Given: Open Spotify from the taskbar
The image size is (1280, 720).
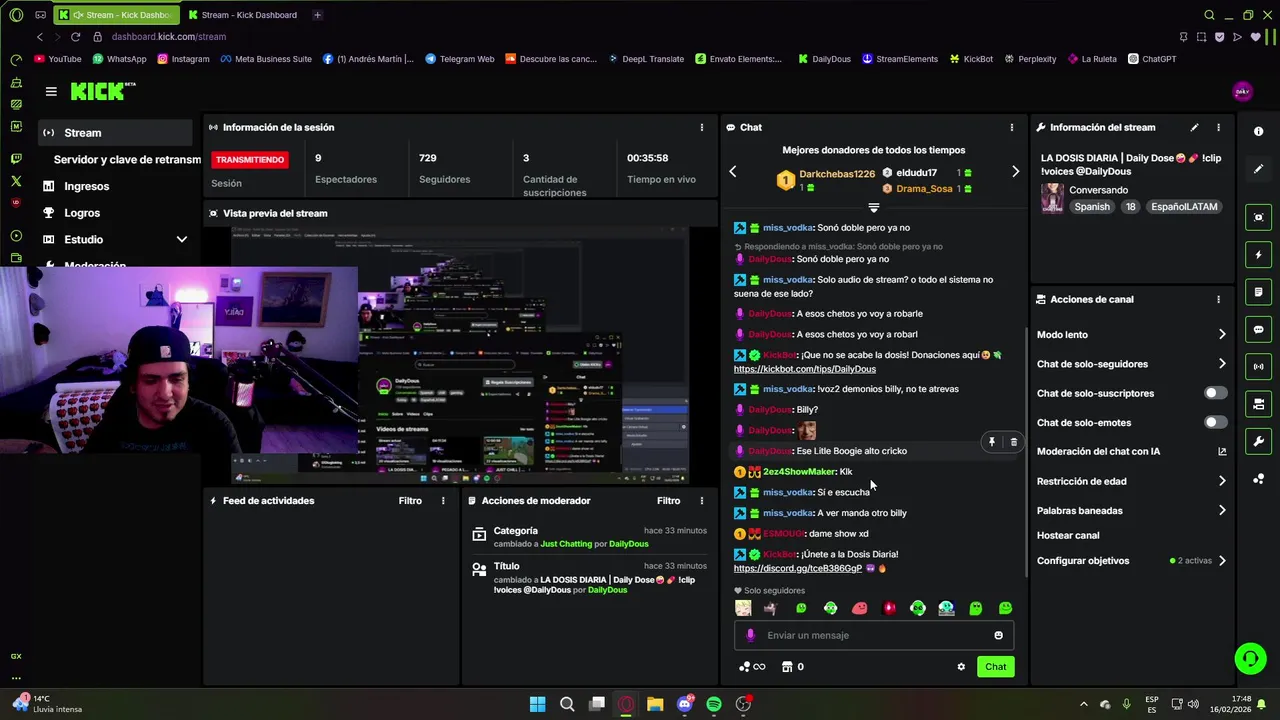Looking at the screenshot, I should tap(714, 704).
